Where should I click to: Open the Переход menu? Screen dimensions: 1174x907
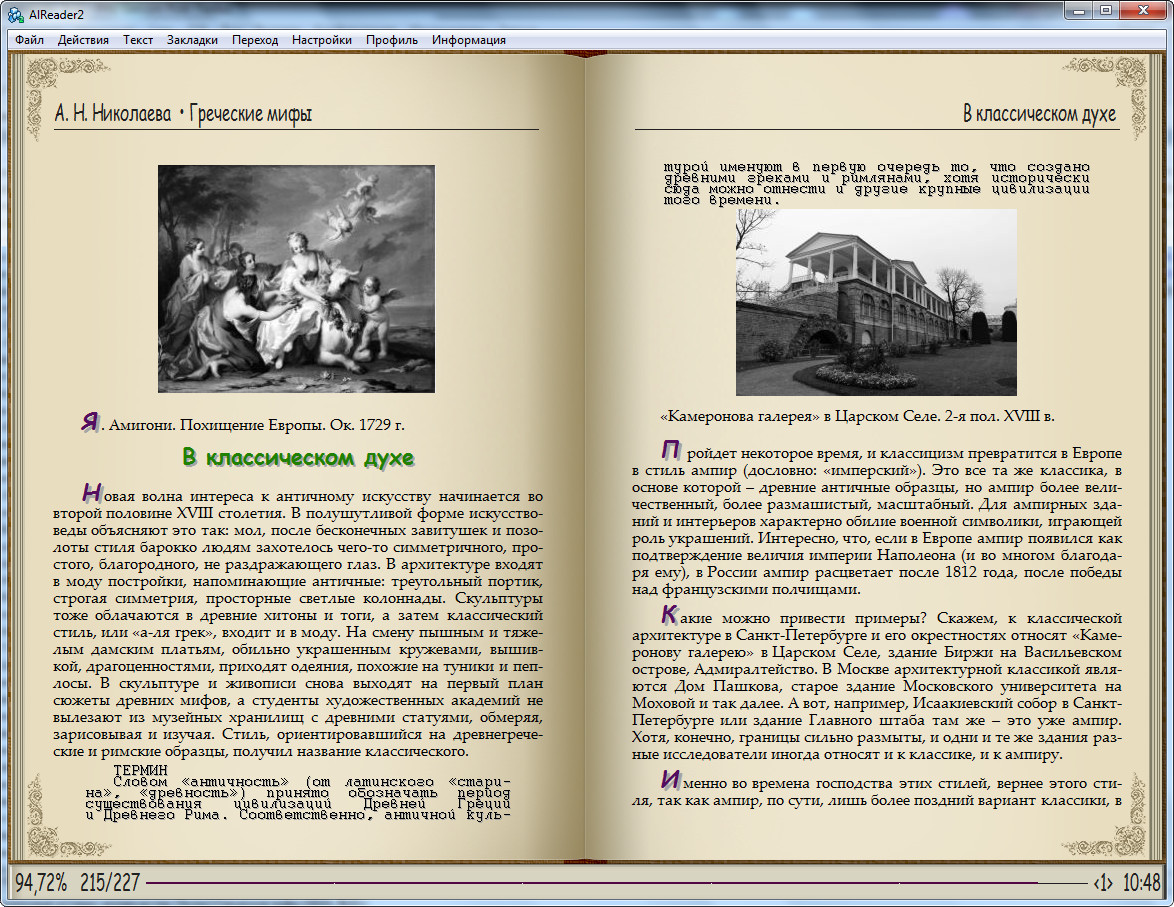click(x=255, y=40)
